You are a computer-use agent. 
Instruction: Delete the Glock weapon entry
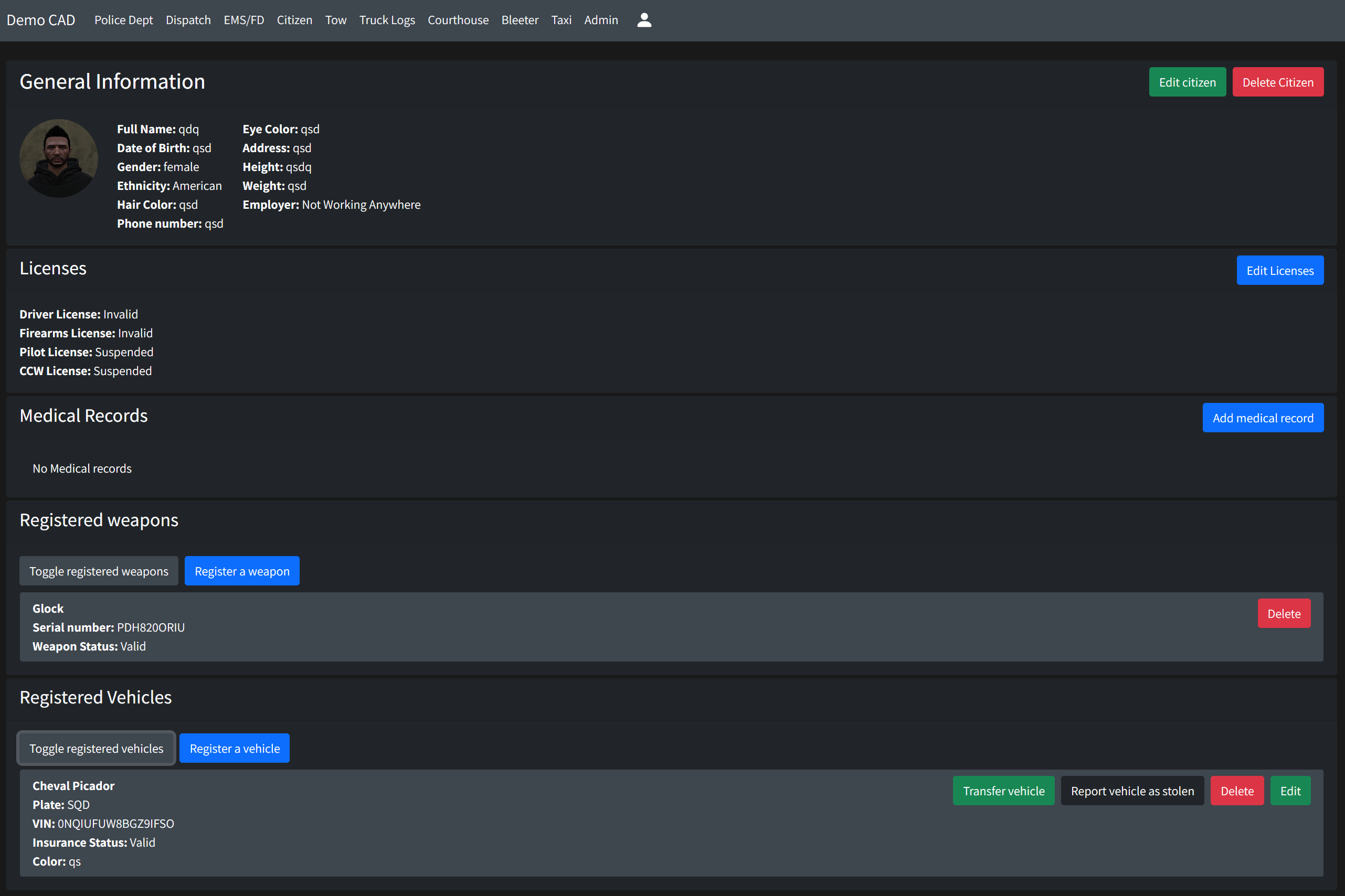point(1283,613)
